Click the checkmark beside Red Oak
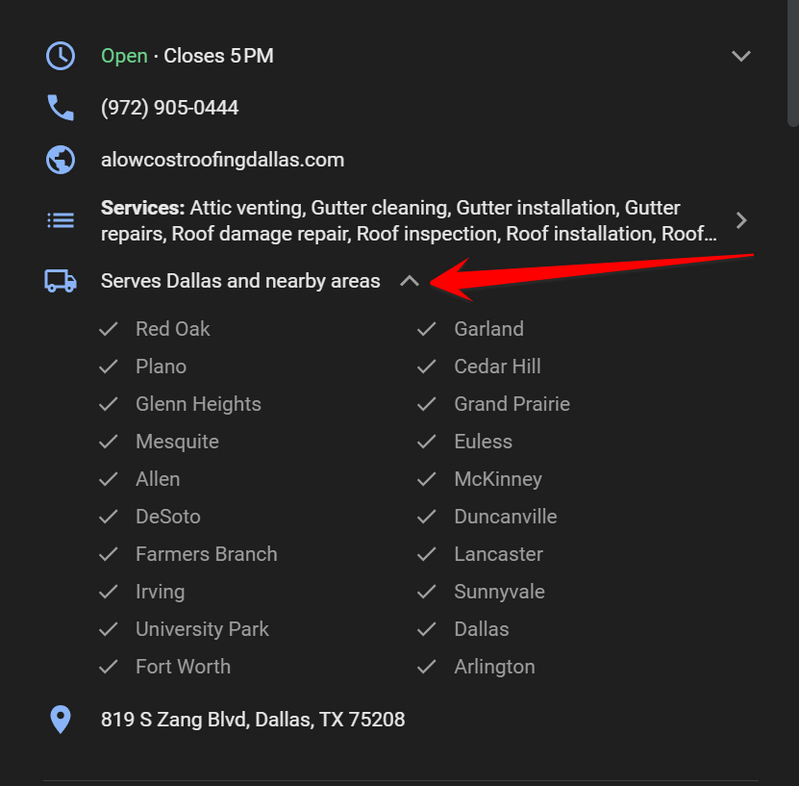The height and width of the screenshot is (786, 799). pos(109,329)
